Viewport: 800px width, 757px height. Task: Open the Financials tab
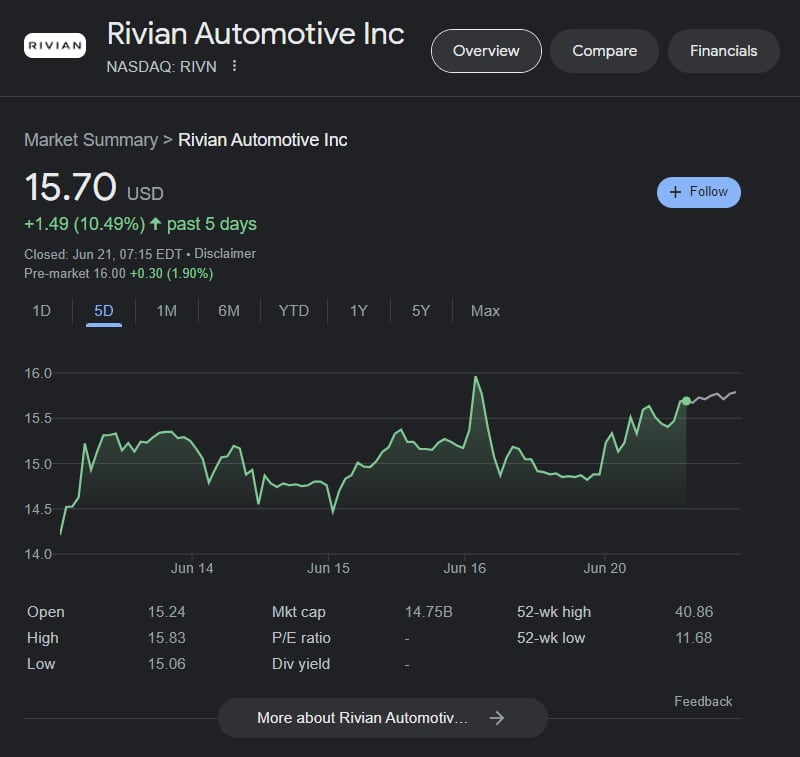click(723, 51)
